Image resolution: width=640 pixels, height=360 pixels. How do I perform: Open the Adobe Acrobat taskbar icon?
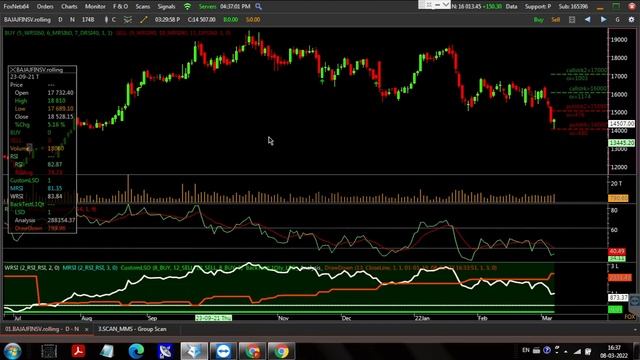pyautogui.click(x=78, y=351)
